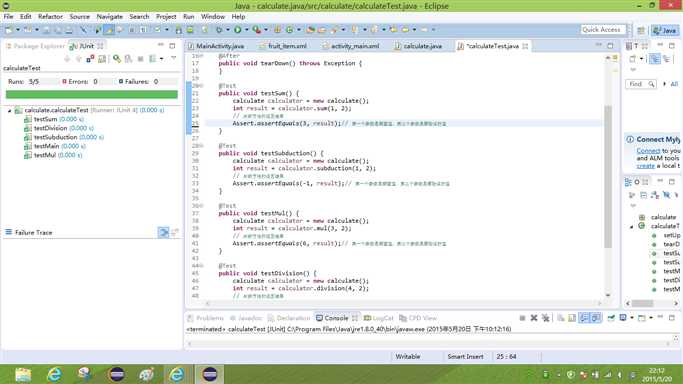Click the New file icon in main toolbar
This screenshot has height=384, width=683.
click(9, 30)
